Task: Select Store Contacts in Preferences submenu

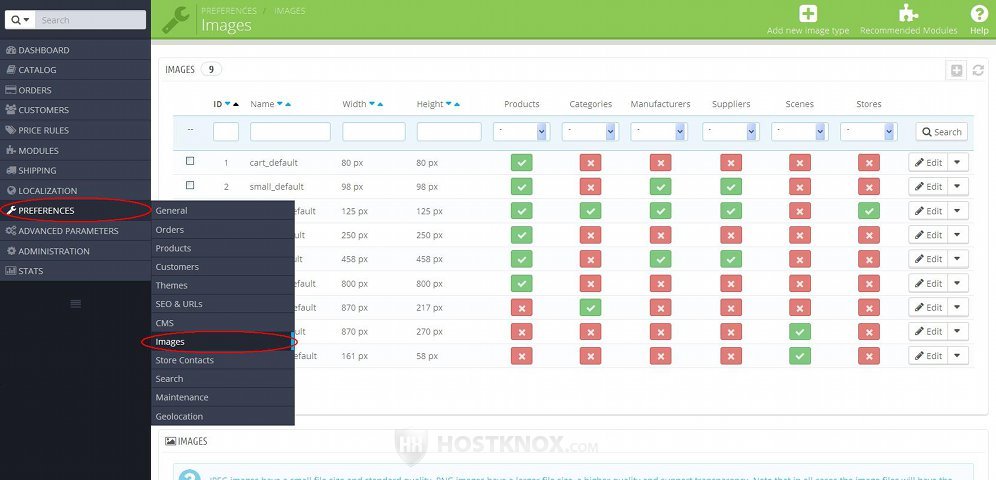Action: (x=222, y=360)
